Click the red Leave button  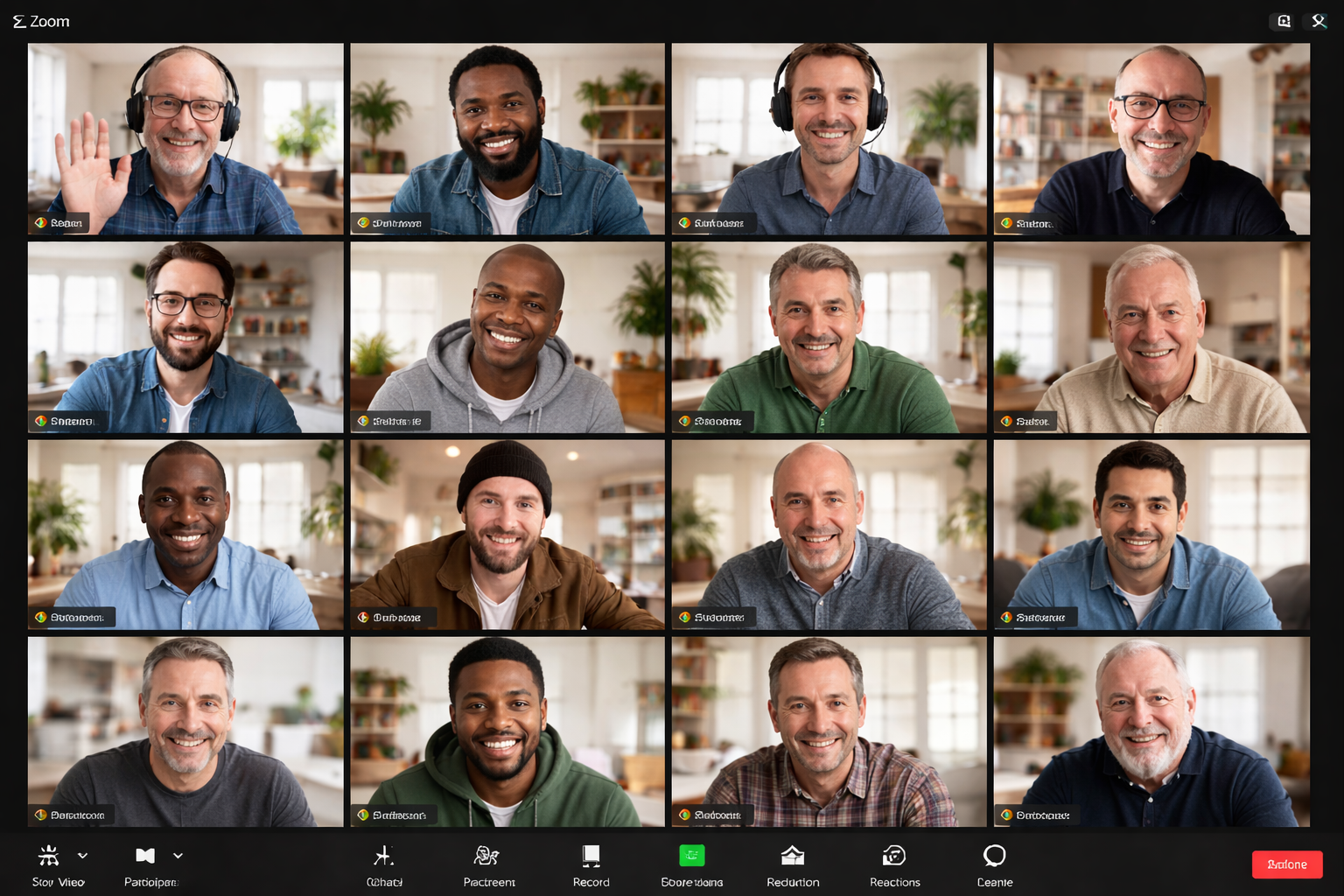point(1285,864)
